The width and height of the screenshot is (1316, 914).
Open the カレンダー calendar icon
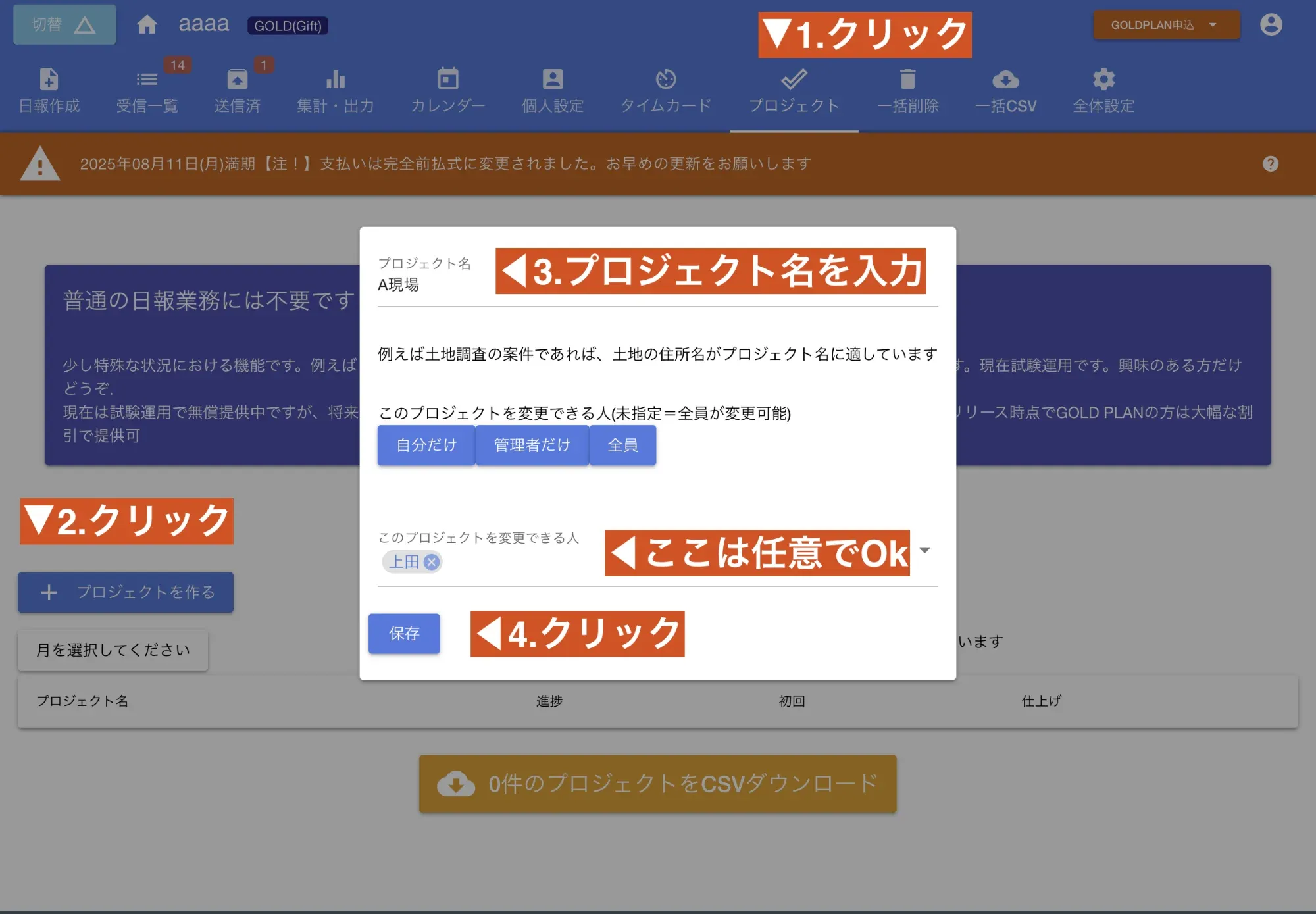tap(447, 91)
